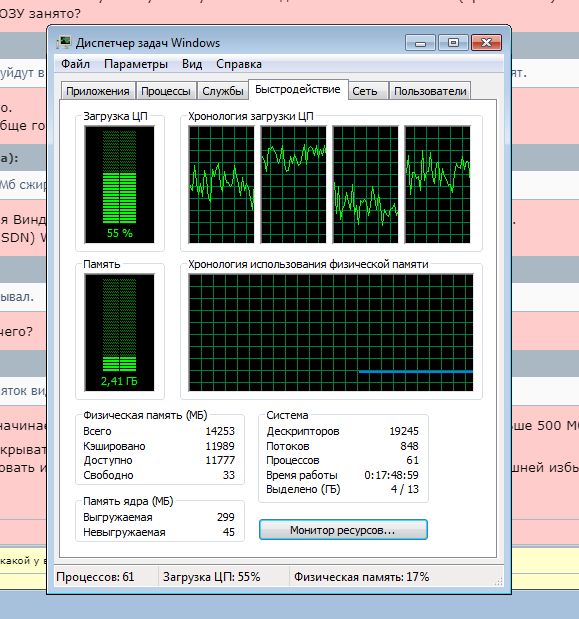Switch to the Пользователи tab
The height and width of the screenshot is (619, 579).
[x=430, y=91]
